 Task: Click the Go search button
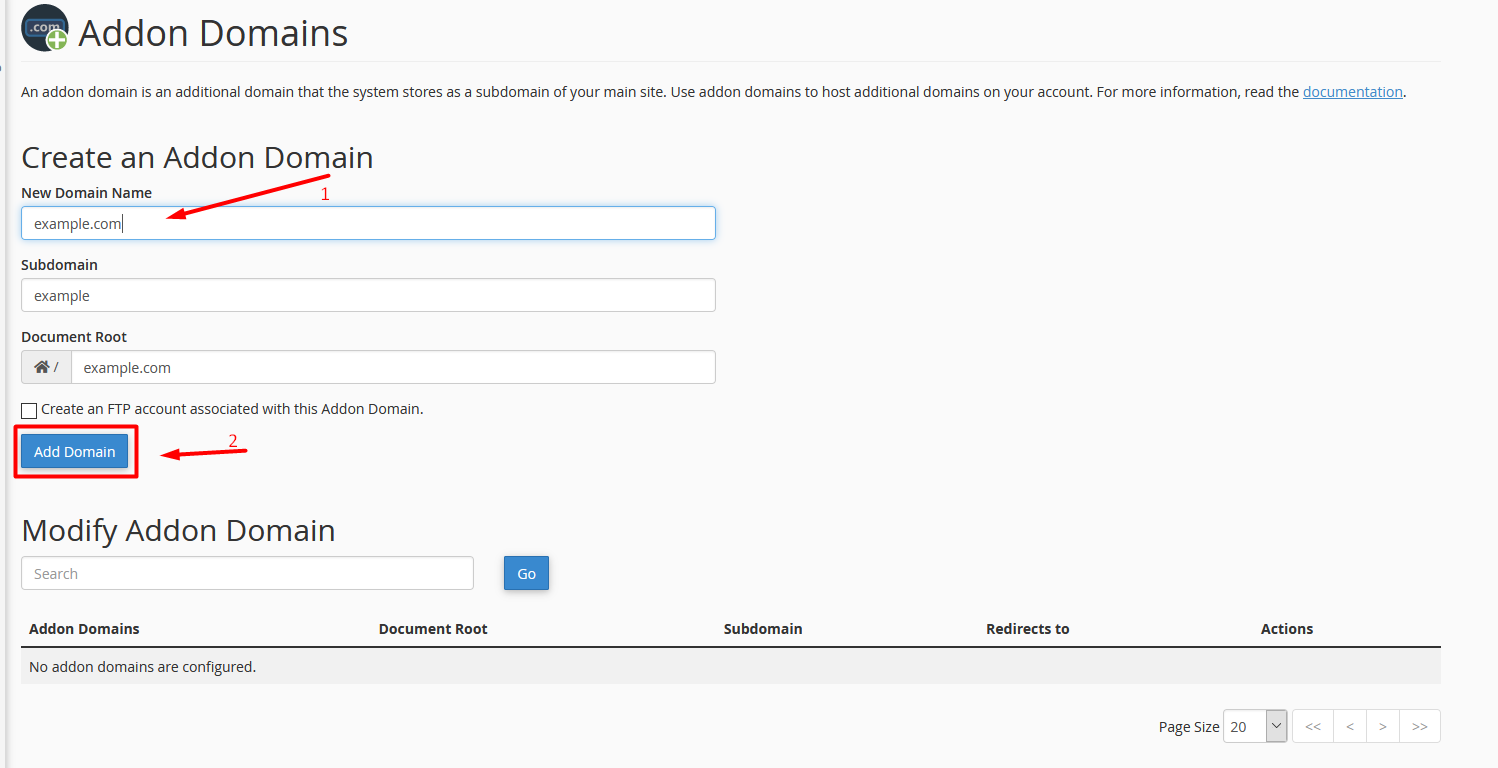coord(526,574)
